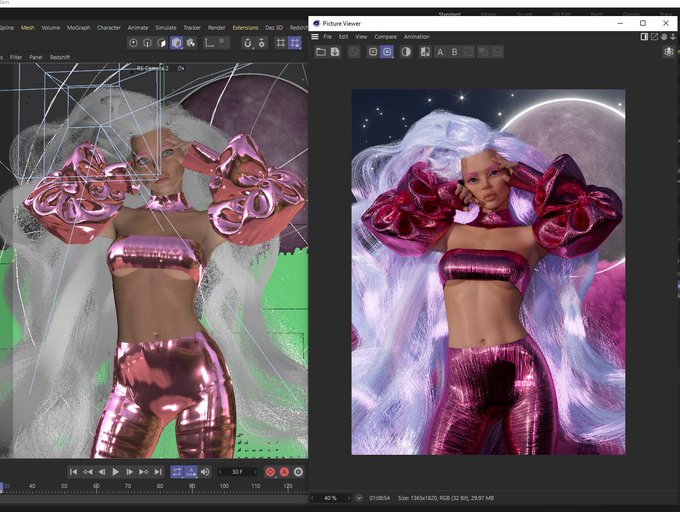This screenshot has height=512, width=680.
Task: Go to end of timeline
Action: [158, 472]
